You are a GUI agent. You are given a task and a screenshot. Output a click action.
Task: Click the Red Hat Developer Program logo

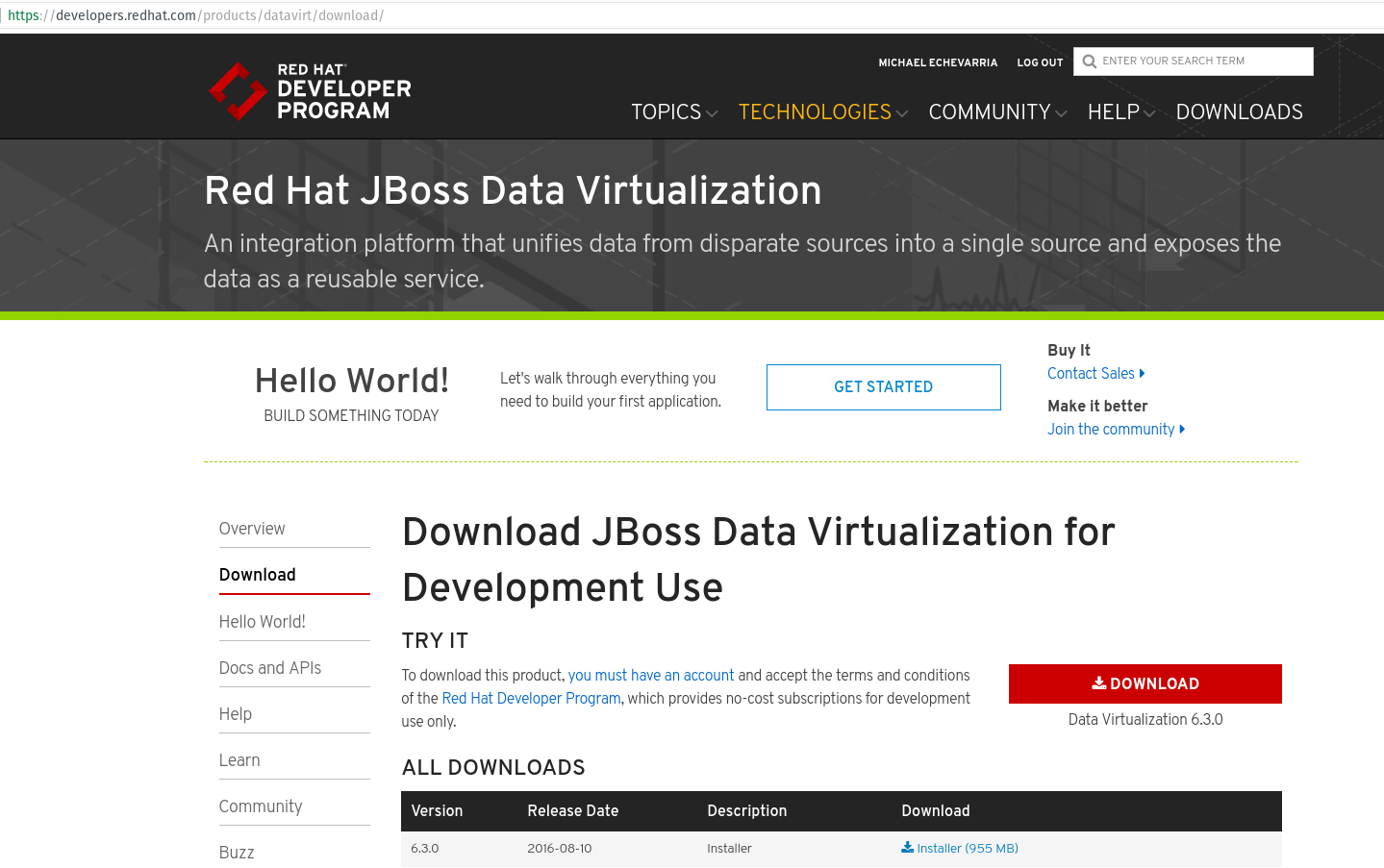310,91
